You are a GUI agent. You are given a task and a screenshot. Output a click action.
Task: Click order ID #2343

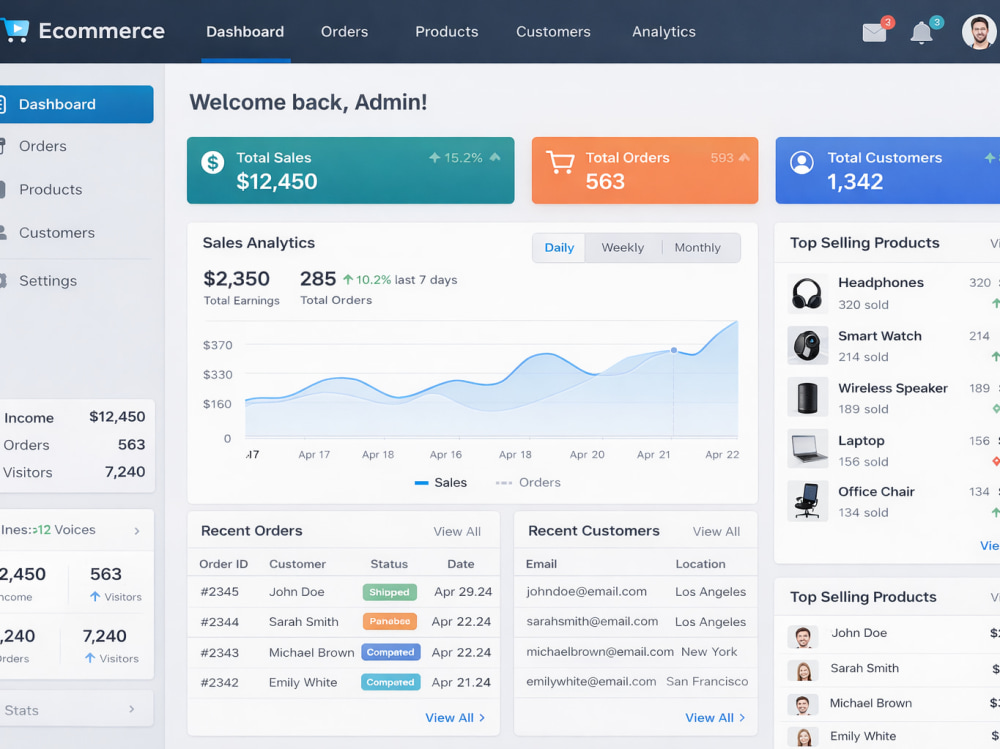219,653
